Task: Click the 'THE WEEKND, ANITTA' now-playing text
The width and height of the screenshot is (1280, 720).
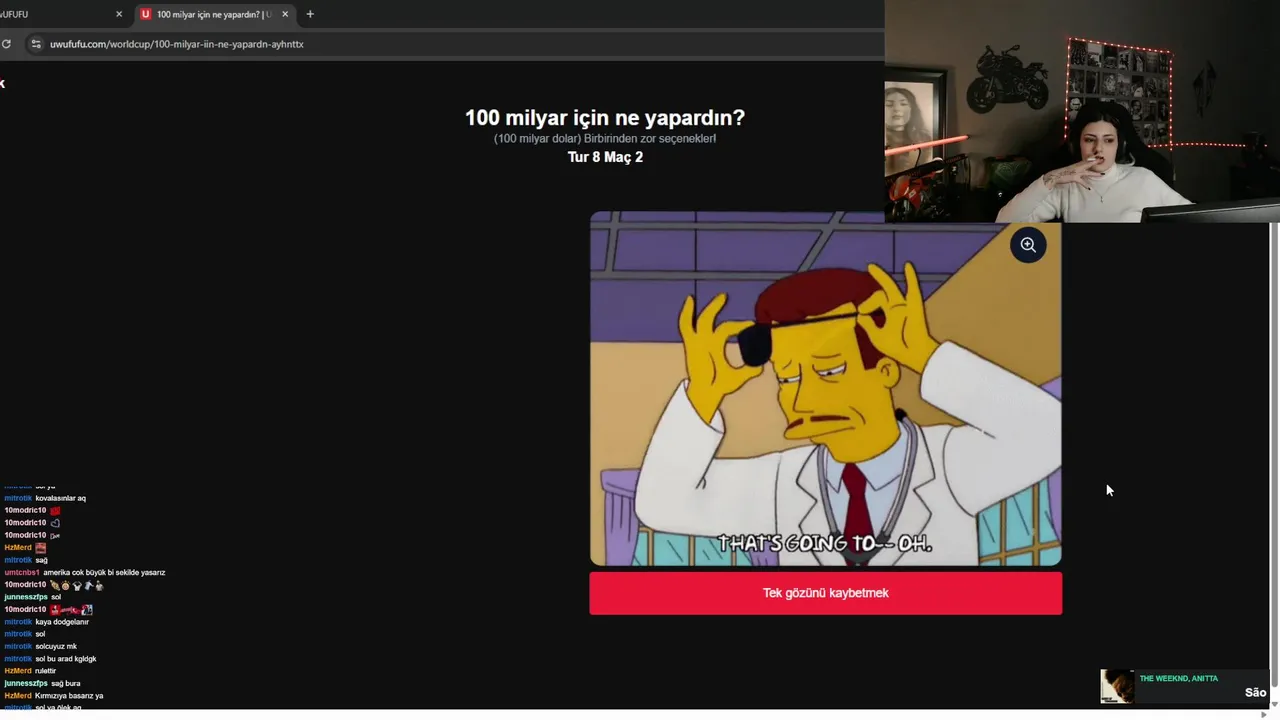Action: [1178, 678]
